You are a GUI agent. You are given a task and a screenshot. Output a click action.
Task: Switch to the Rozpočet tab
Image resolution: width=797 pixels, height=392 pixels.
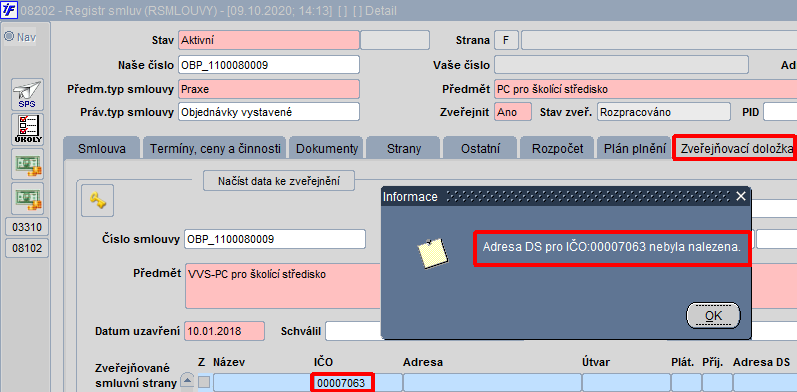[x=557, y=149]
